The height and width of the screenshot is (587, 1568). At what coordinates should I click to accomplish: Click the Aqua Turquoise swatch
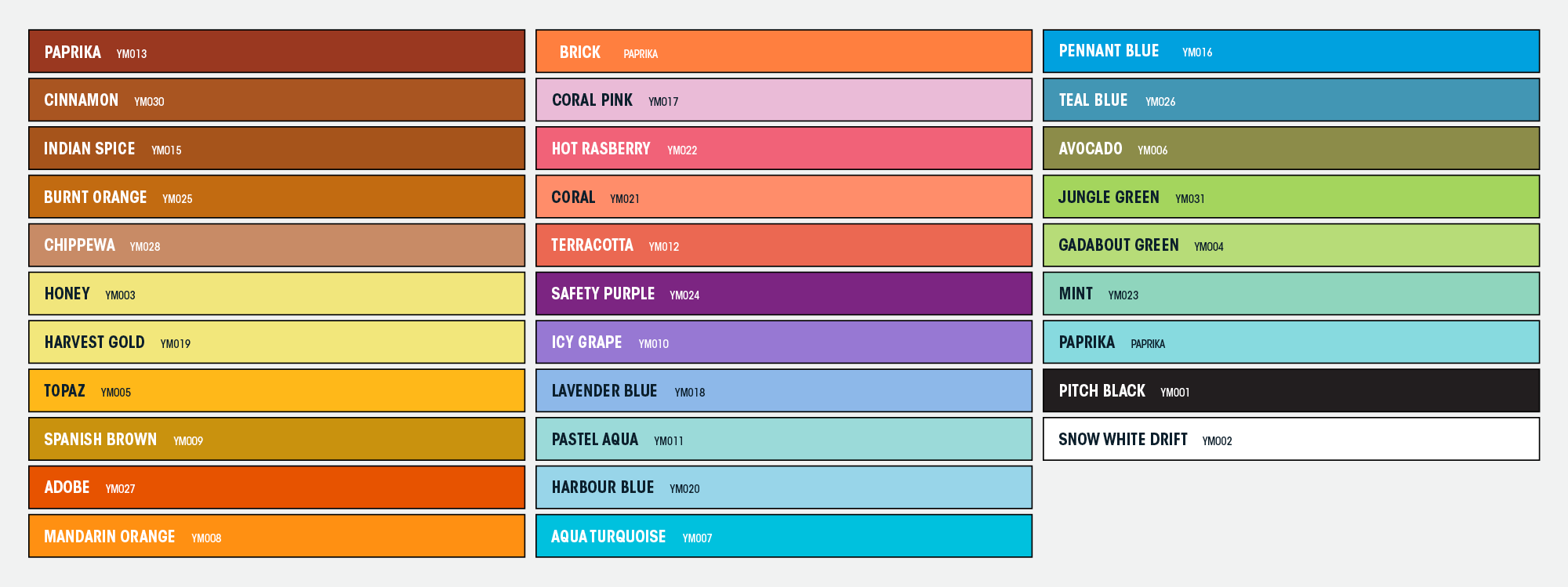click(x=784, y=536)
